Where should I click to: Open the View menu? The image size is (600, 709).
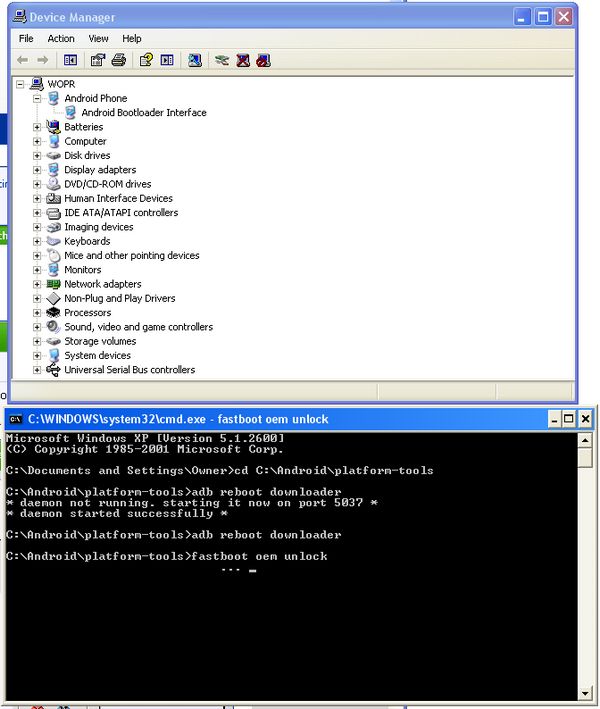pos(98,38)
